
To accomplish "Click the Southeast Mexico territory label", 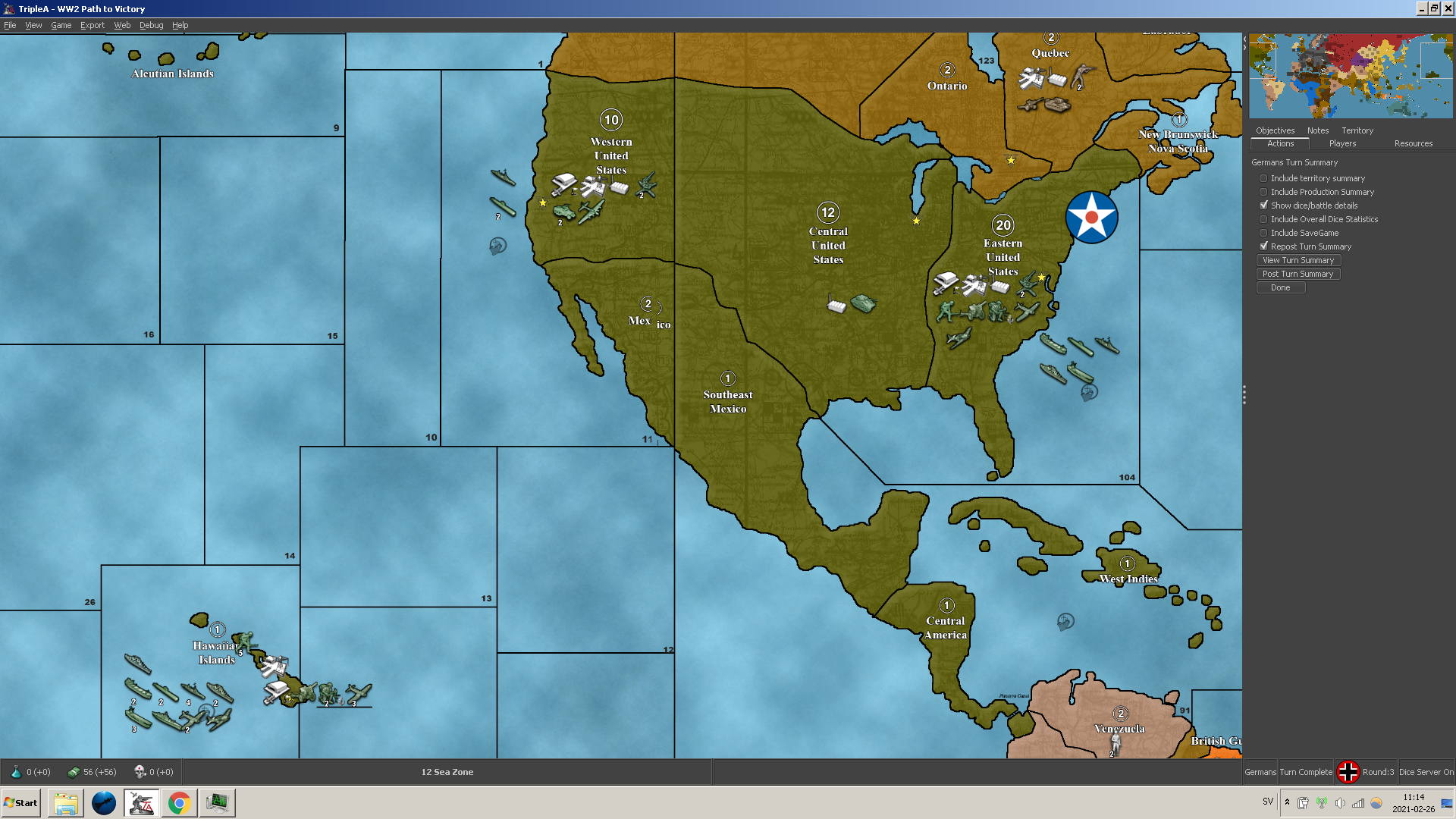I will tap(728, 401).
